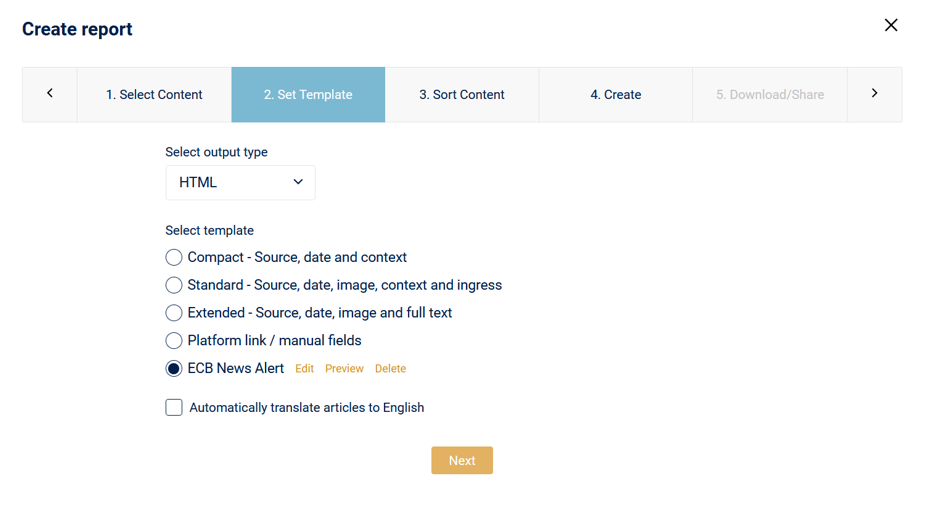Click the 2. Set Template tab
Screen dimensions: 925x514
[308, 94]
